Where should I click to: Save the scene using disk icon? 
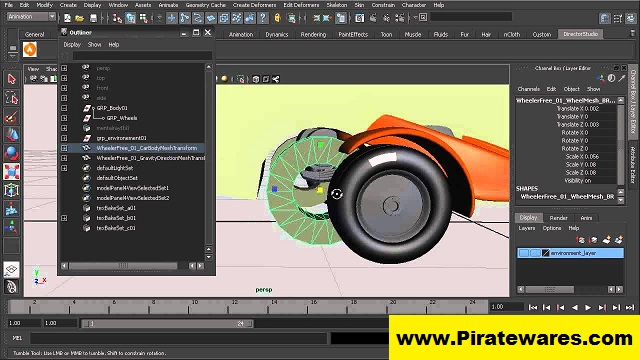(x=93, y=18)
